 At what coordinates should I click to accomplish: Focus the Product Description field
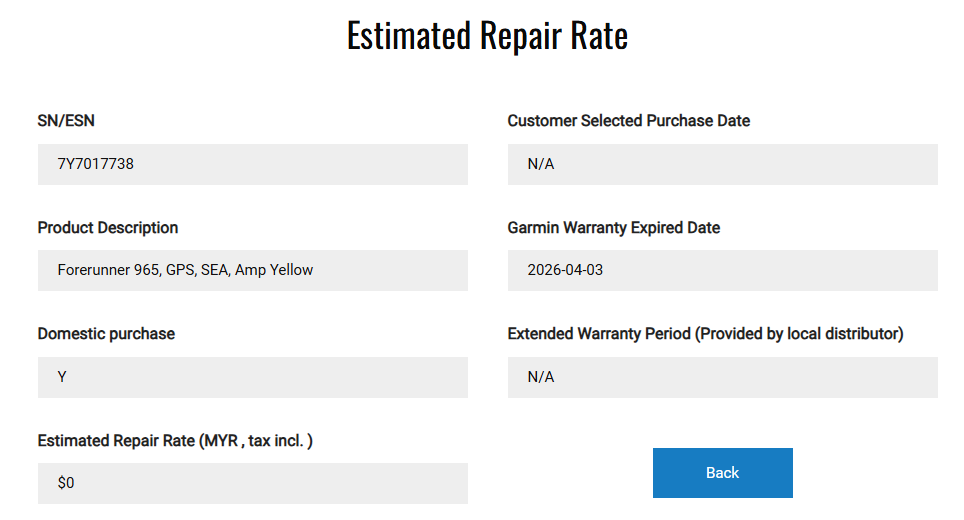[x=253, y=270]
